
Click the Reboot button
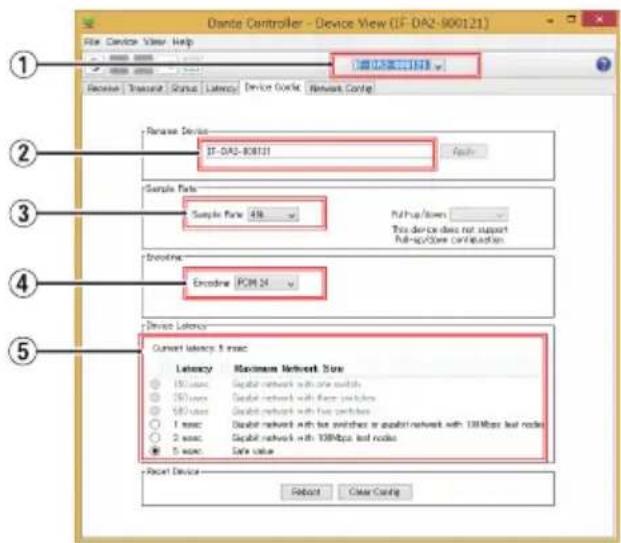pyautogui.click(x=306, y=492)
